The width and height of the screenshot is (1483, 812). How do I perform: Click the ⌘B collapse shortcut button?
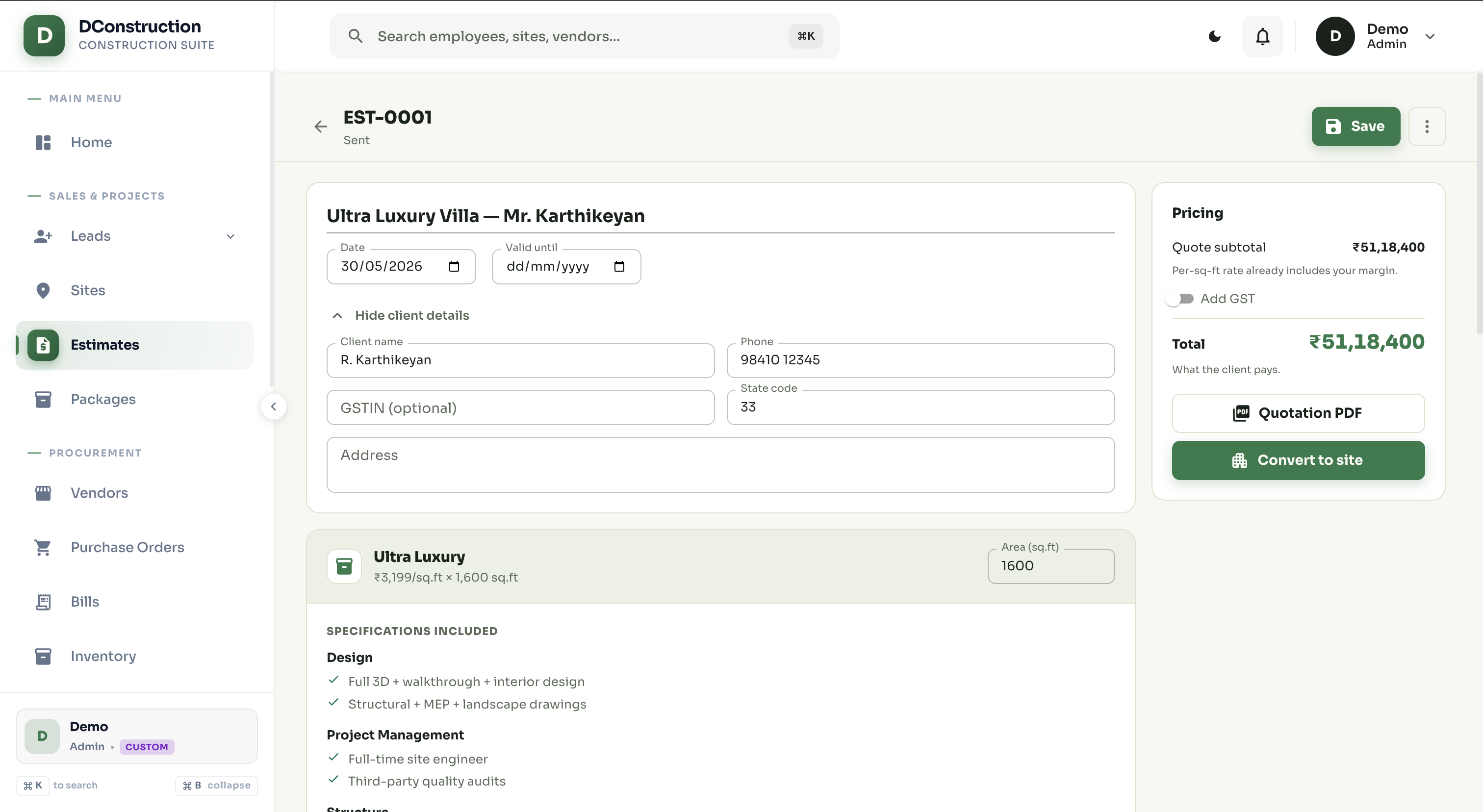coord(216,786)
